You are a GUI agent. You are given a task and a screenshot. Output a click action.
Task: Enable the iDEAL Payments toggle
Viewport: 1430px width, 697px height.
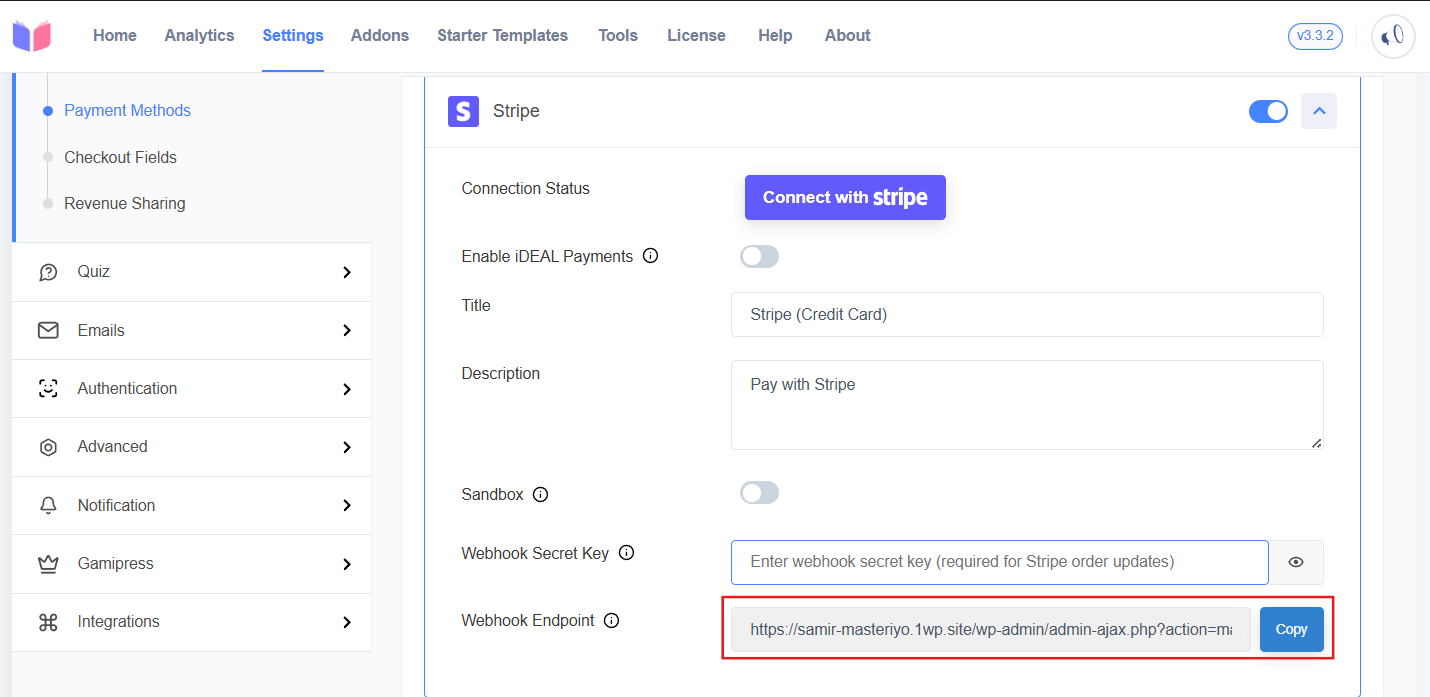click(x=759, y=257)
